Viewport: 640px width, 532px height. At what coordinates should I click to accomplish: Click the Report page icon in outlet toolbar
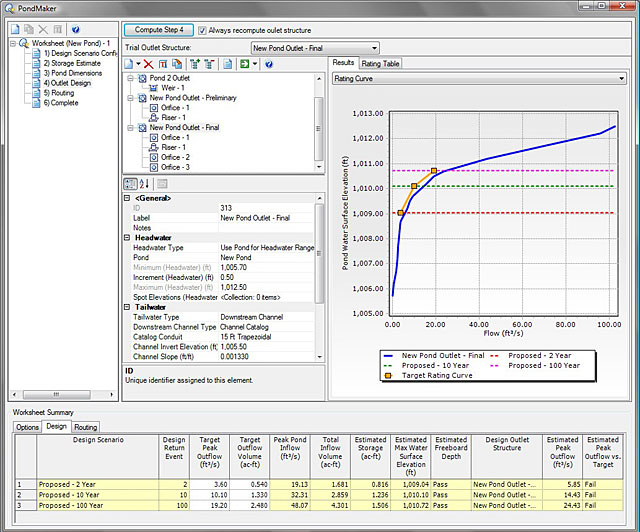pos(228,64)
